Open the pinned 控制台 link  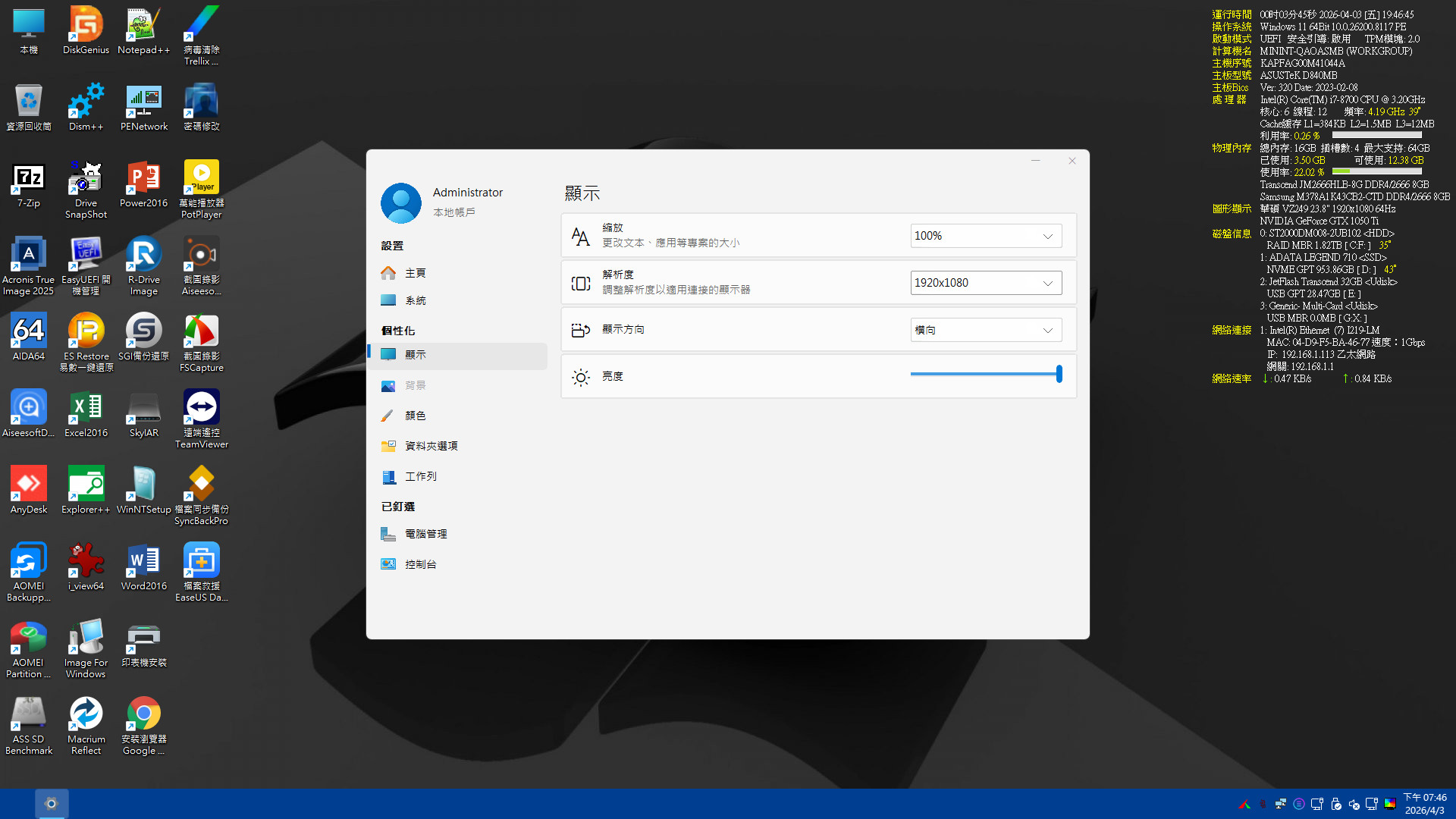point(420,564)
